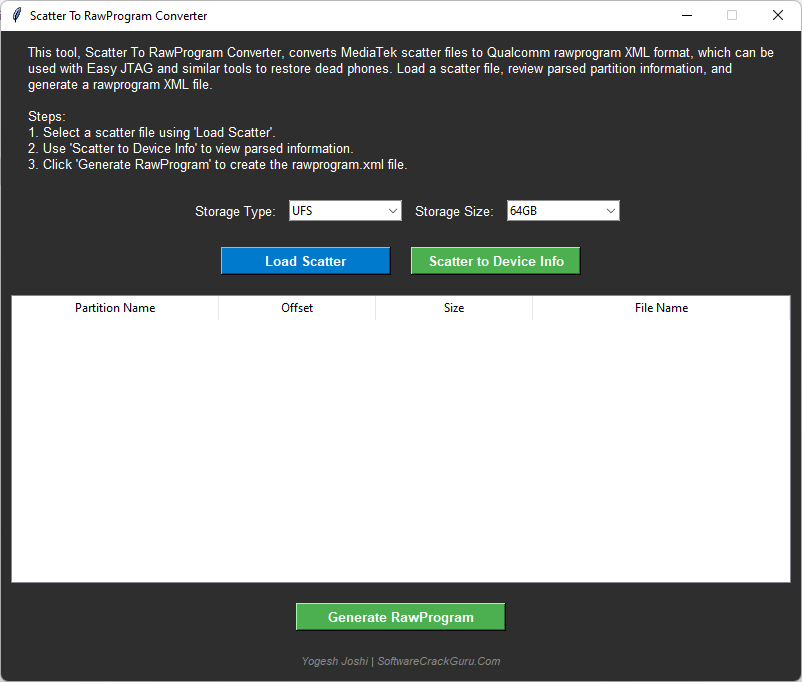This screenshot has height=682, width=802.
Task: Click the File Name column header
Action: coord(660,308)
